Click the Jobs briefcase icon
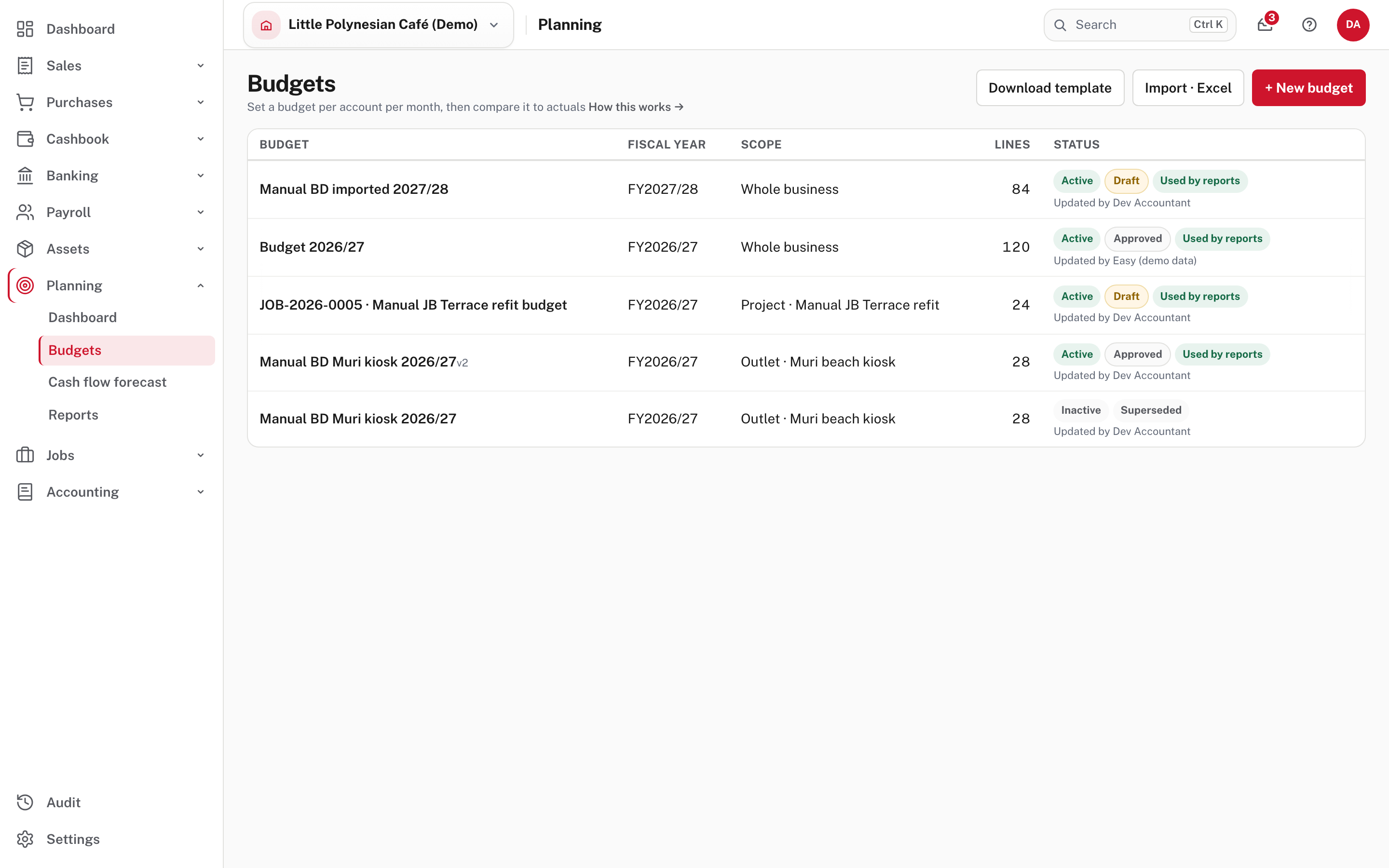The width and height of the screenshot is (1389, 868). pos(25,455)
